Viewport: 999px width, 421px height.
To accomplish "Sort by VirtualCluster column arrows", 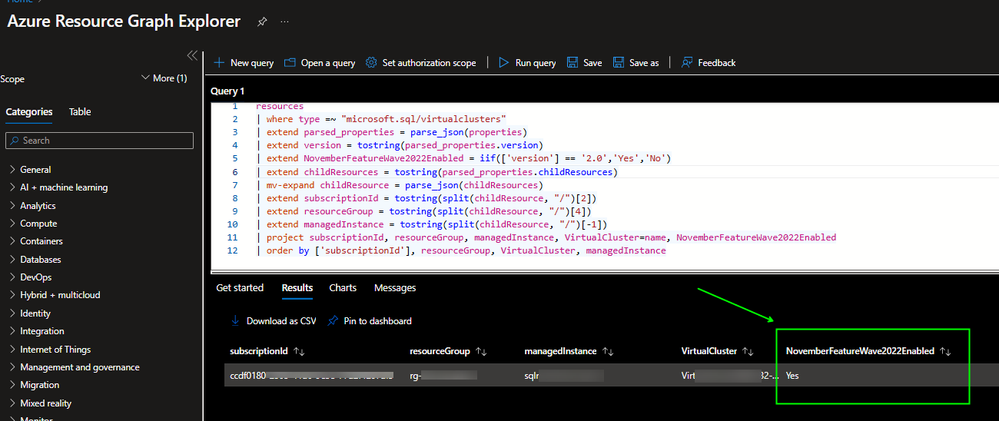I will pyautogui.click(x=748, y=352).
